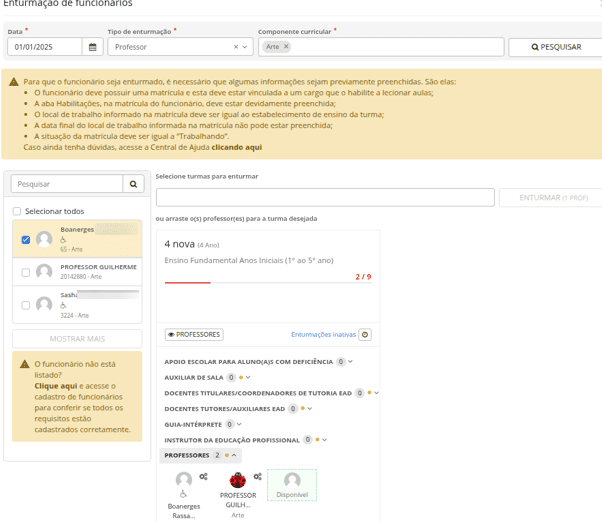Screen dimensions: 602x522
Task: Click the magnifier button beside employee search
Action: 133,184
